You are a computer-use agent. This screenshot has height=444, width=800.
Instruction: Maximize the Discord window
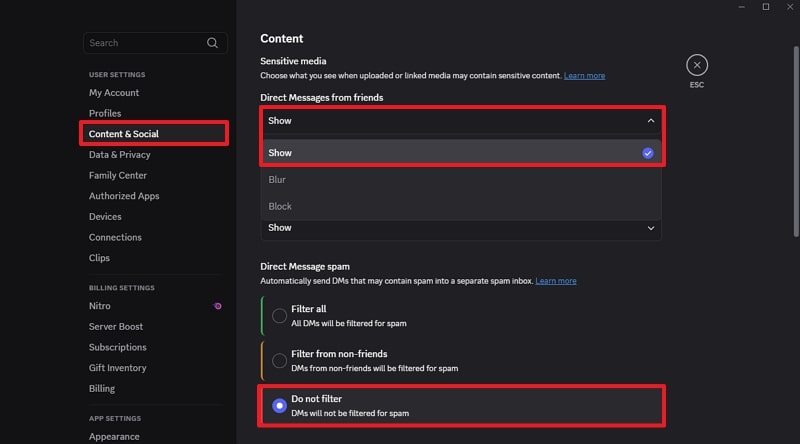[766, 7]
